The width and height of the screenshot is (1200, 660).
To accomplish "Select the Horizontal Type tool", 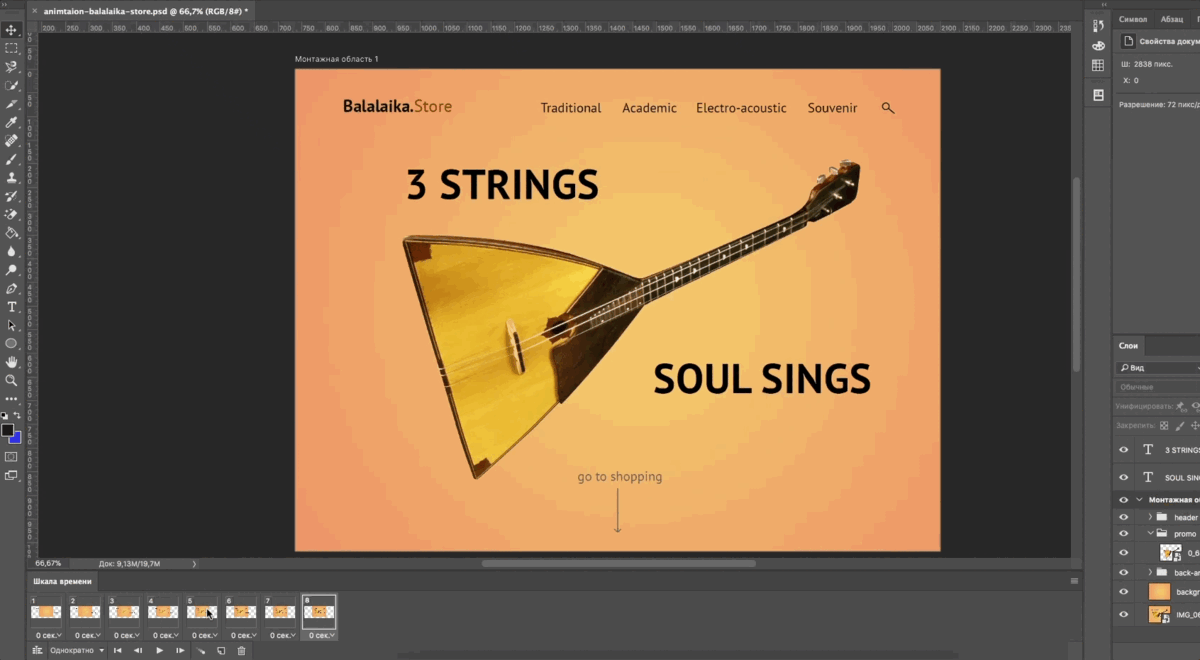I will tap(12, 307).
